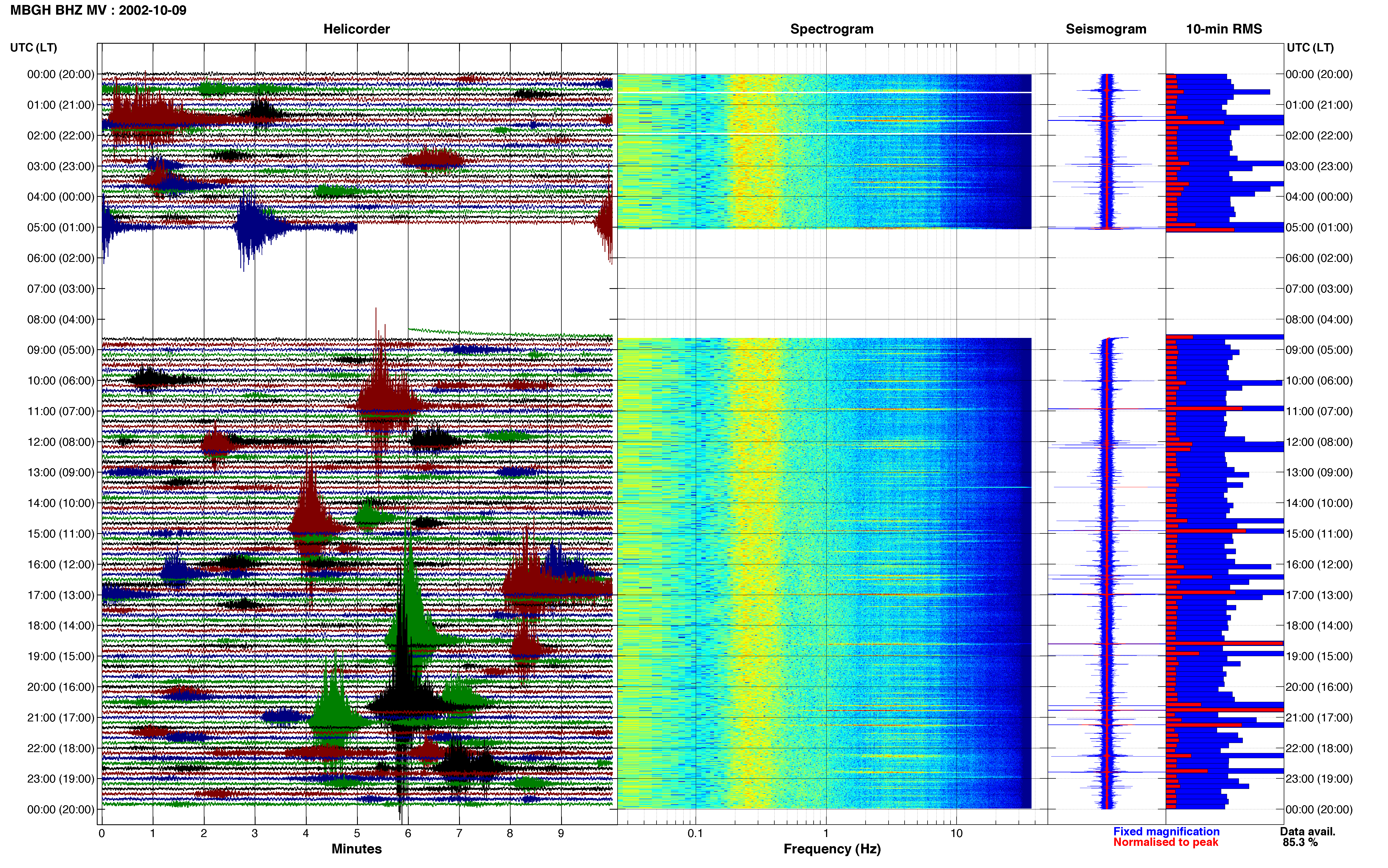Image resolution: width=1388 pixels, height=868 pixels.
Task: Click red legend text 'Normalised to peak'
Action: [x=1165, y=843]
